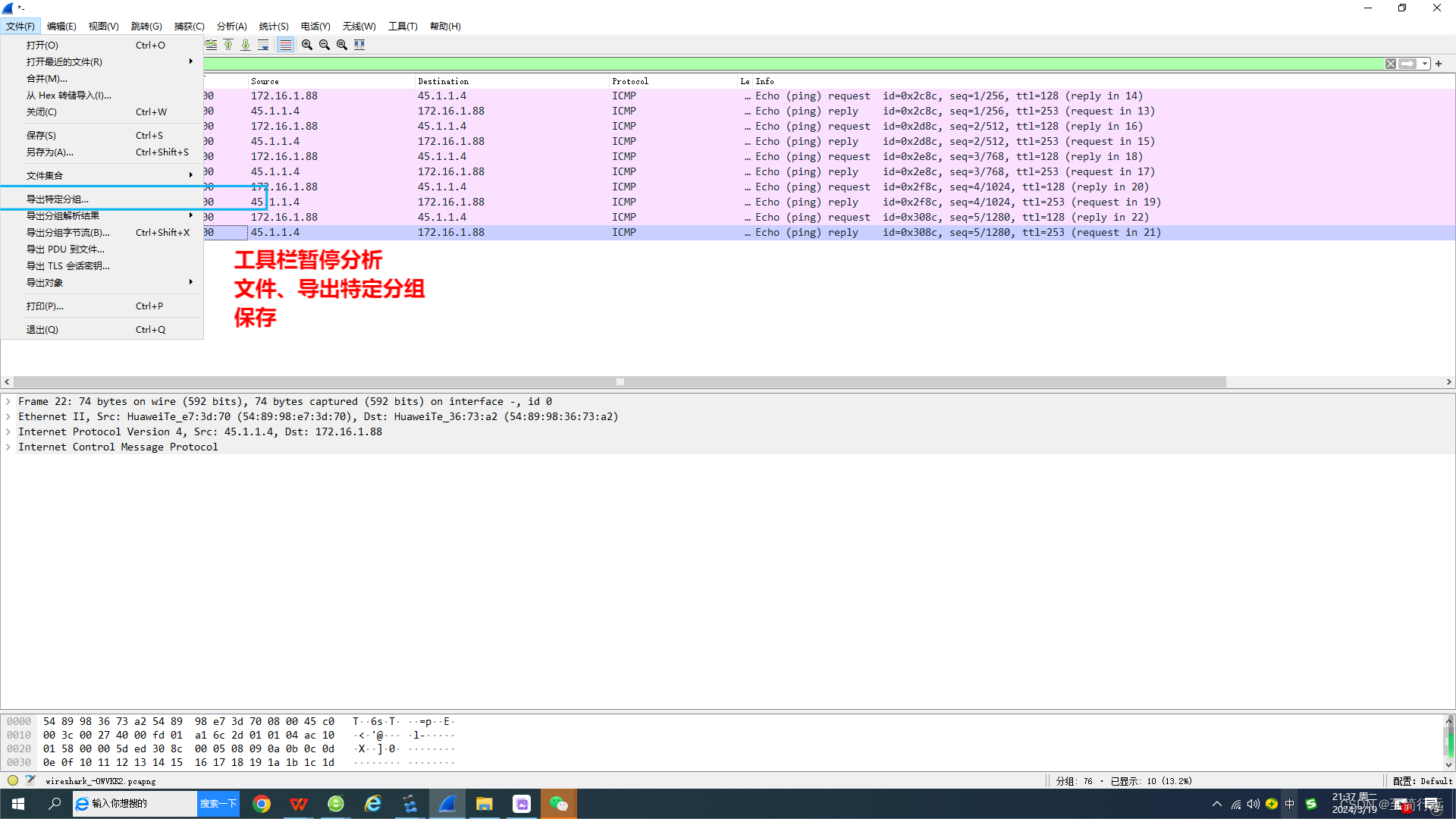Image resolution: width=1456 pixels, height=819 pixels.
Task: Open the Go (跳转) menu
Action: point(146,26)
